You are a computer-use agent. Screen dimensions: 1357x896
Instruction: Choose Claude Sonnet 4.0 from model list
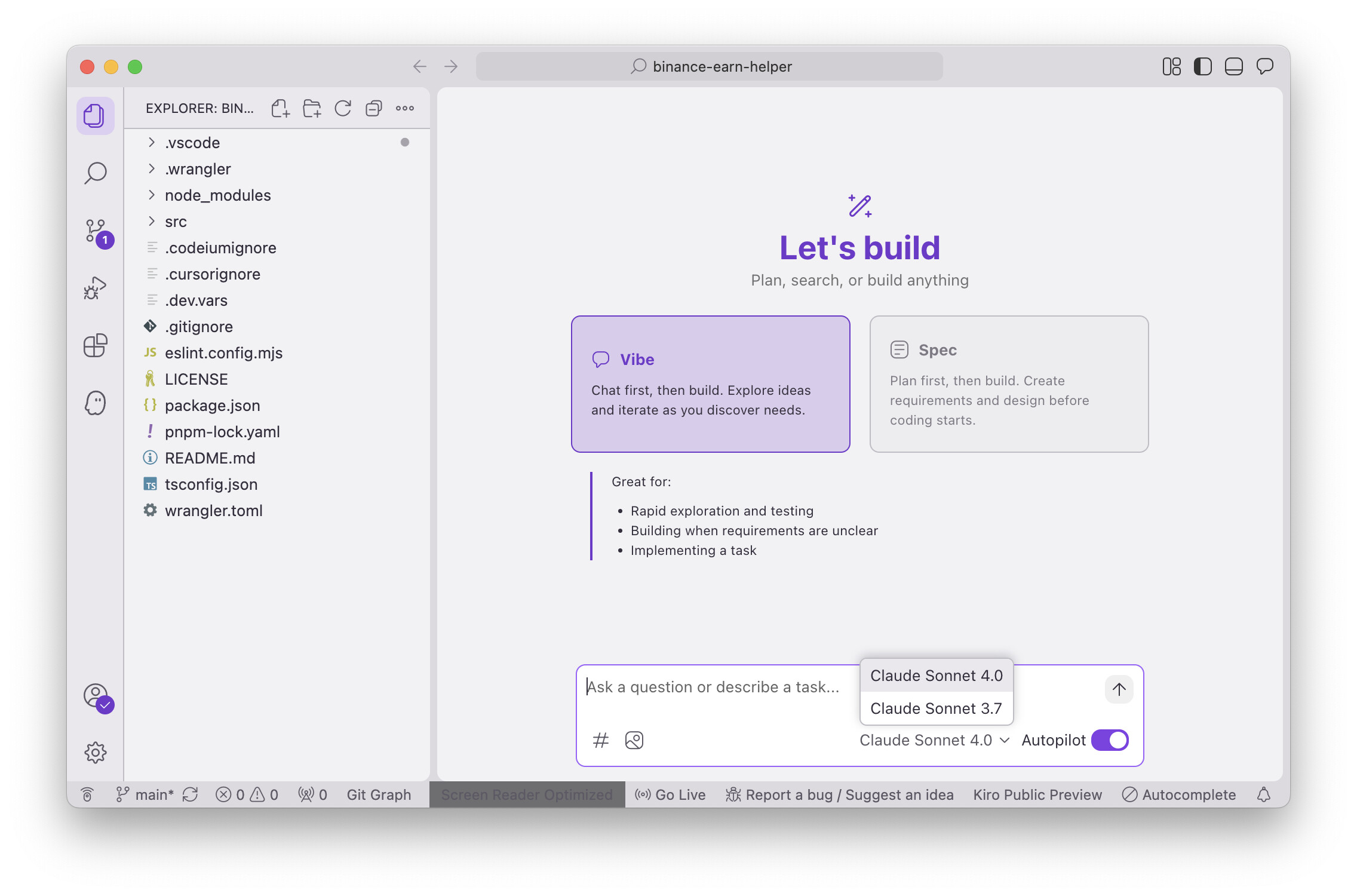pos(937,676)
